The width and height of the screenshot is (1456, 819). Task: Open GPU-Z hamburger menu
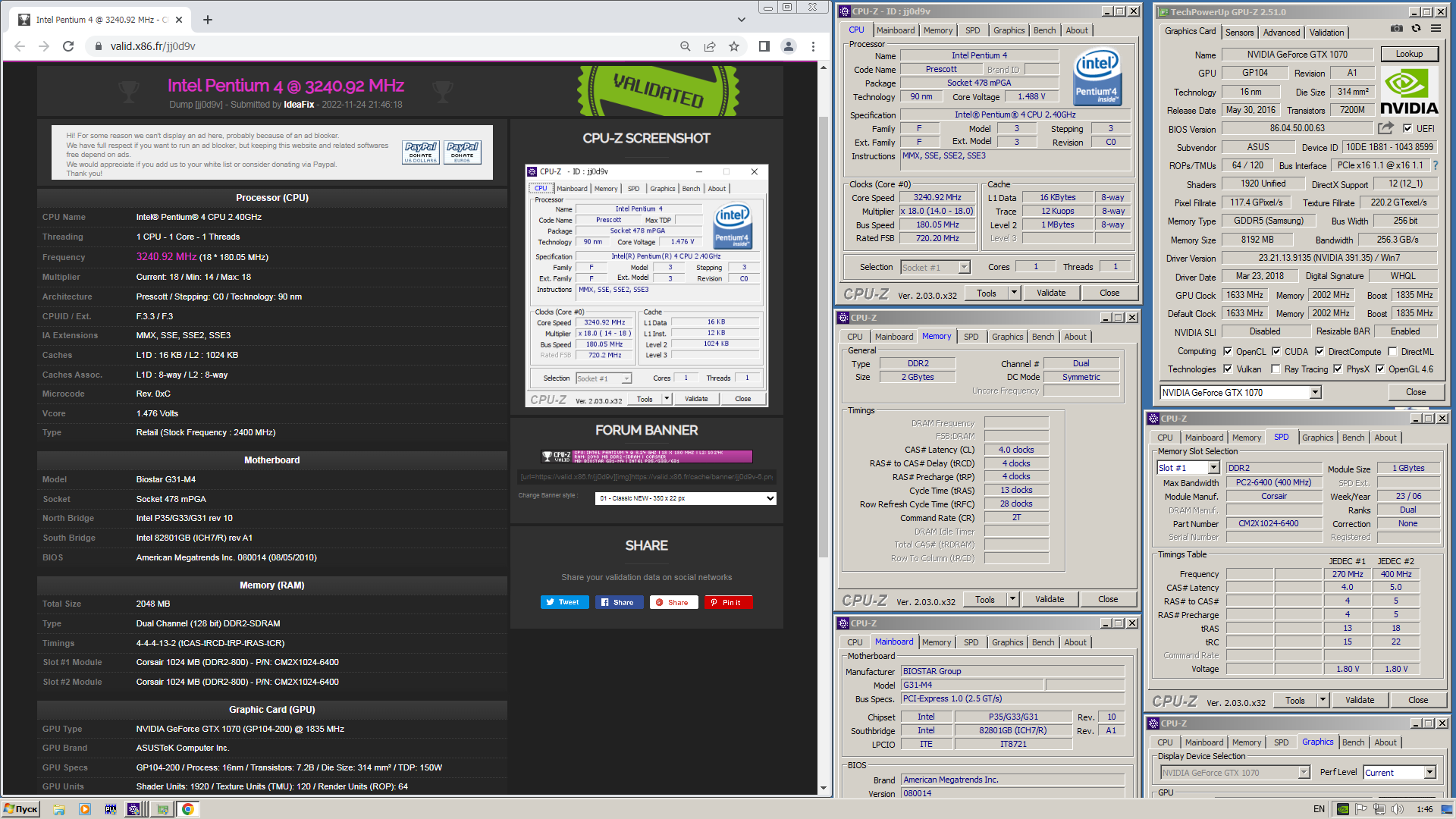1436,29
